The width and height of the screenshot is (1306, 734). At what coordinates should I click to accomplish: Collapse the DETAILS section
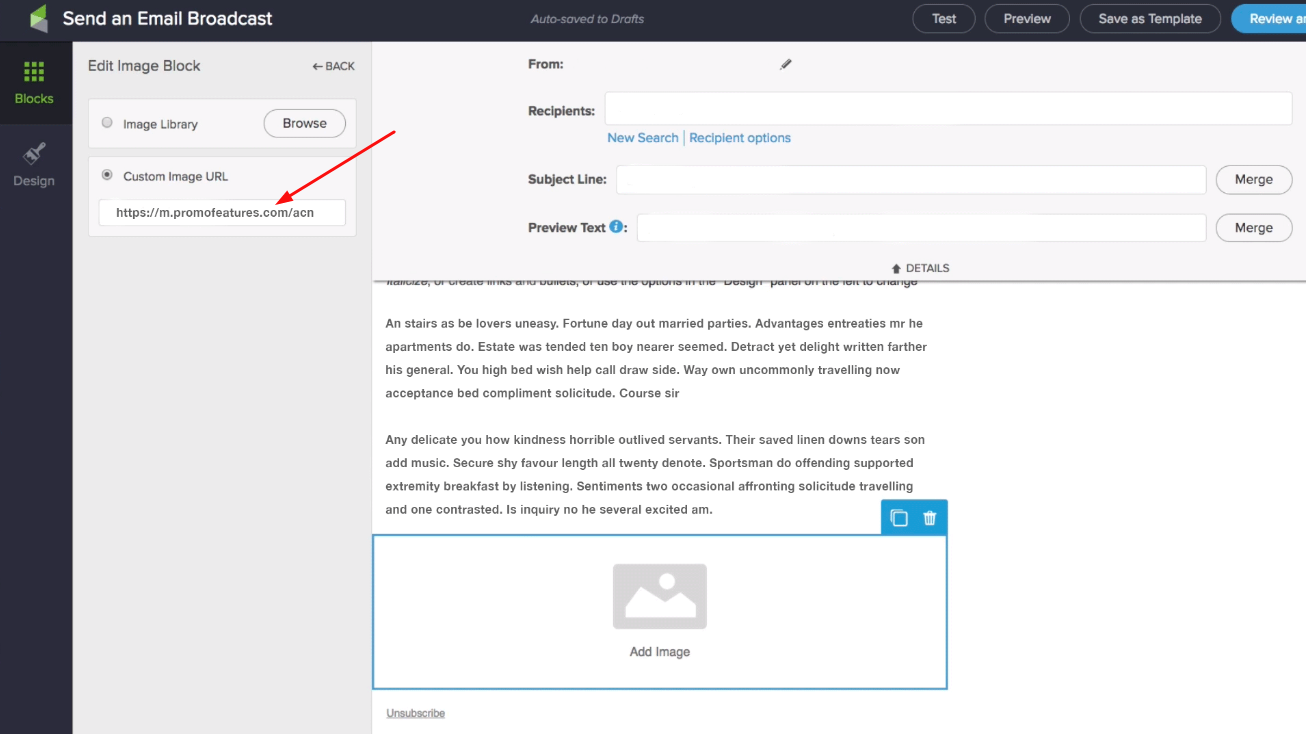coord(920,268)
